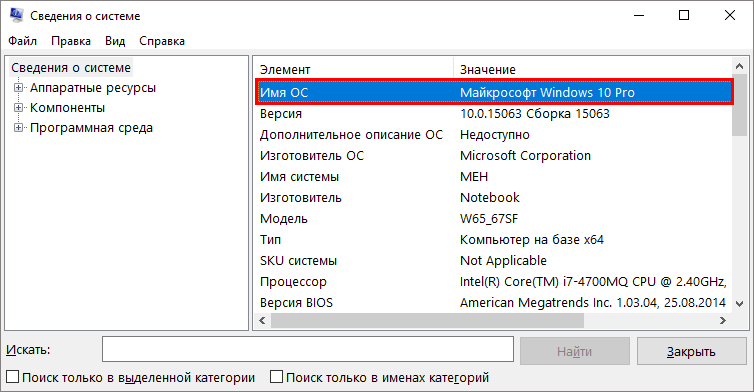The image size is (754, 392).
Task: Open the Файл menu
Action: tap(22, 41)
